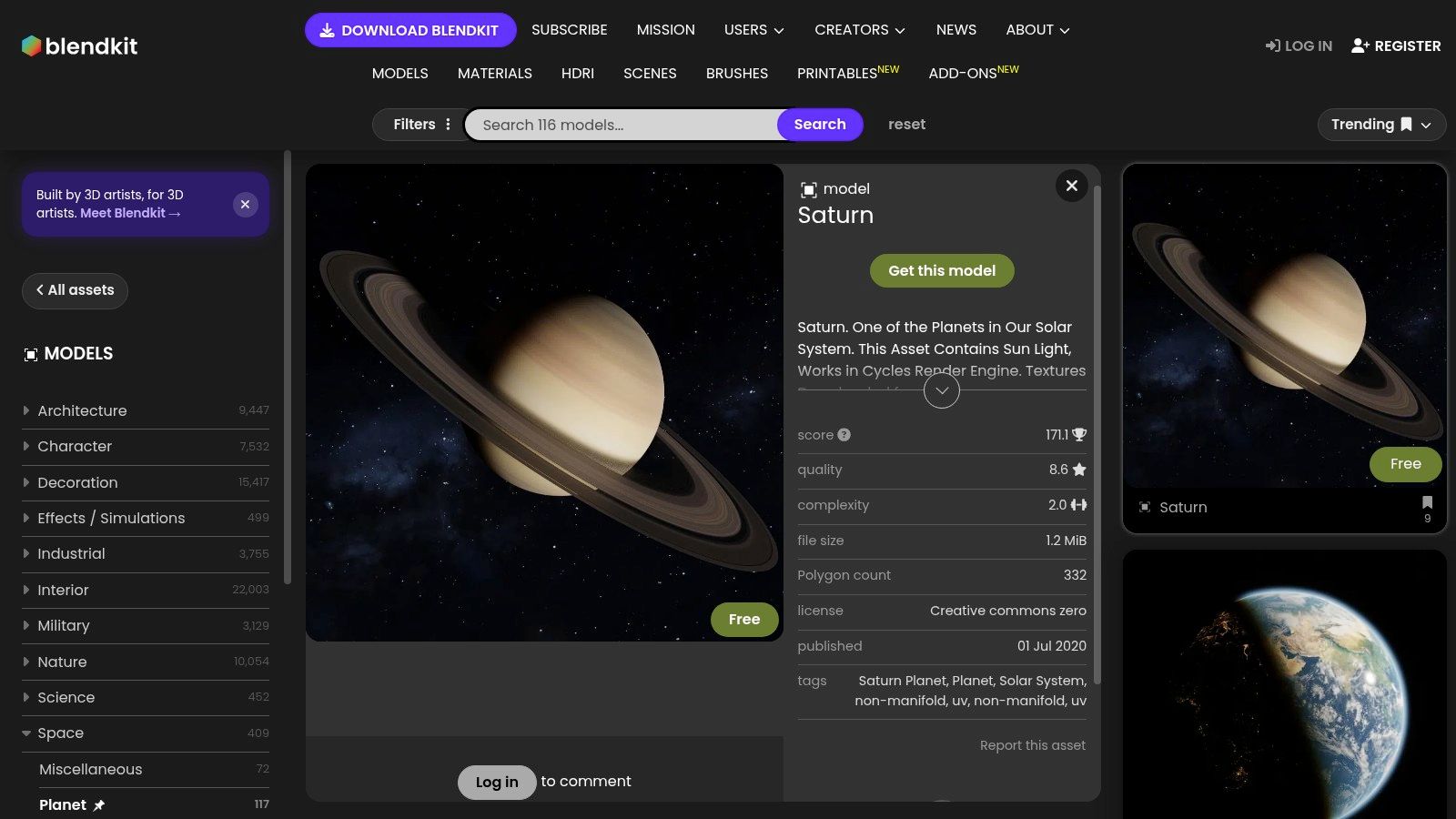1456x819 pixels.
Task: Click the large Saturn preview image
Action: (x=544, y=402)
